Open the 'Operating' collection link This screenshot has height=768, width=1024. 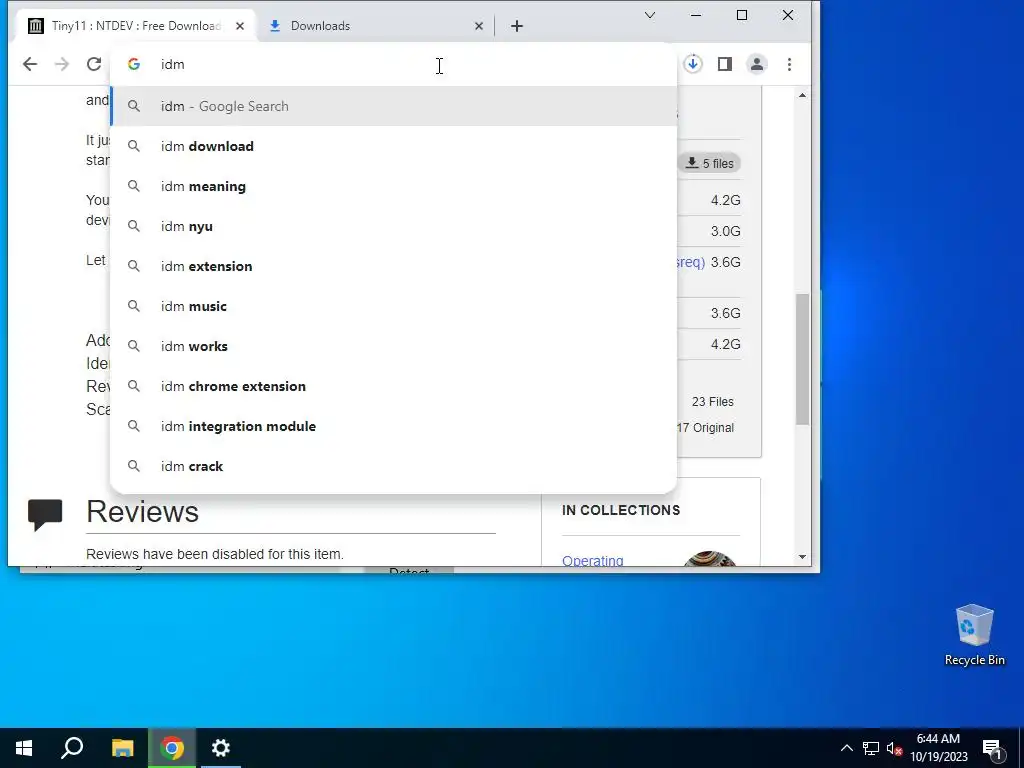(x=593, y=560)
